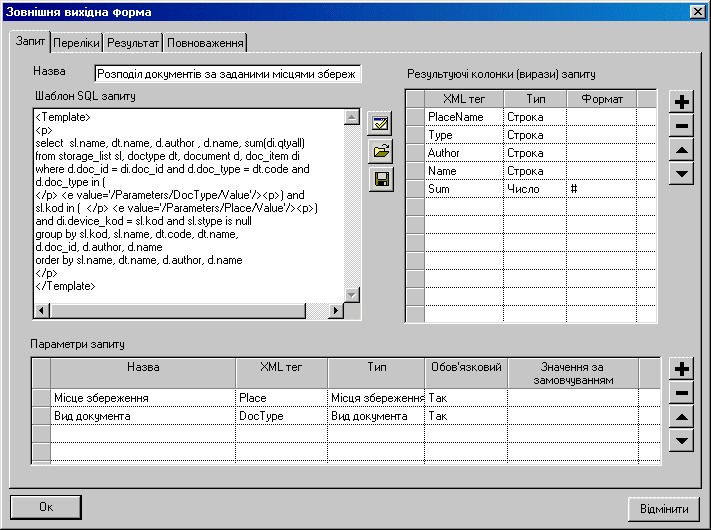Switch to the Запит tab
The height and width of the screenshot is (530, 711).
[x=30, y=42]
